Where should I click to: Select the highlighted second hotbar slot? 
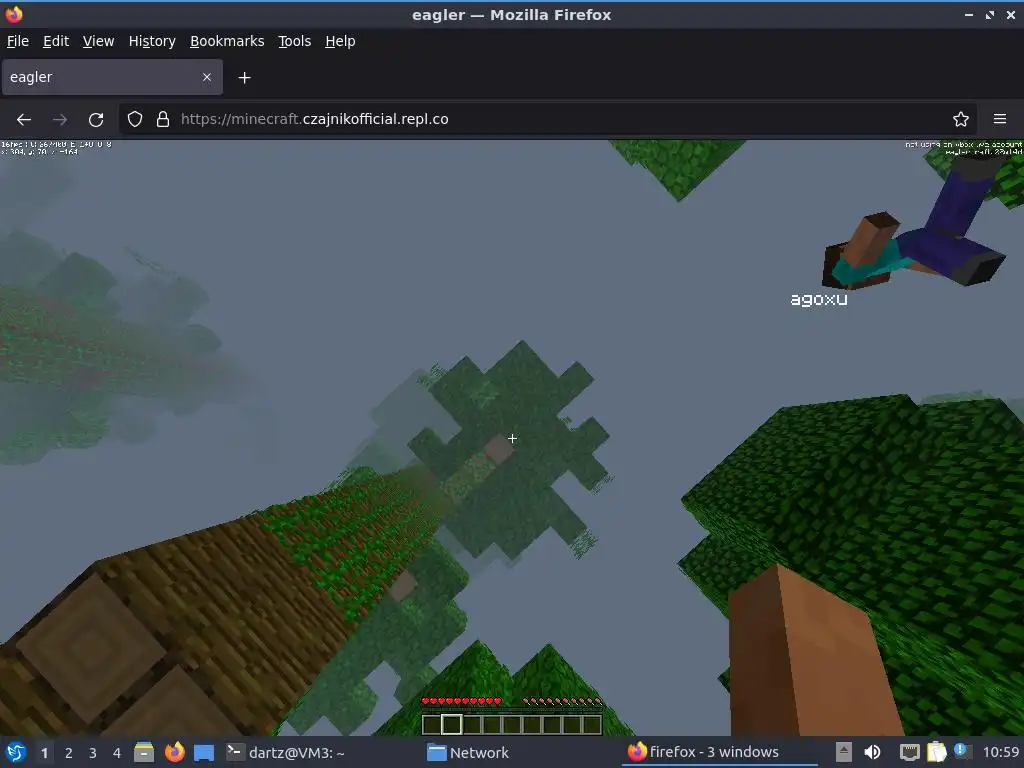(451, 724)
